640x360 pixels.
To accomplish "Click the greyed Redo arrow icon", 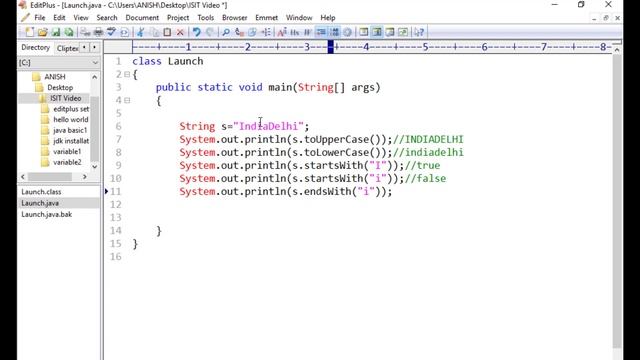I will [x=210, y=32].
